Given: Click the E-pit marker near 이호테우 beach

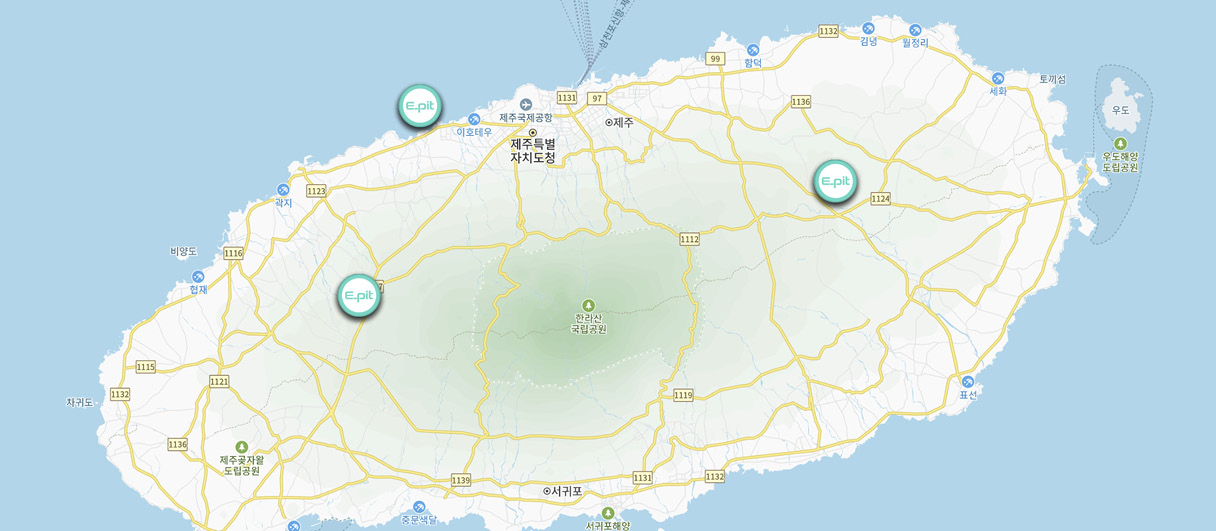Looking at the screenshot, I should [x=419, y=105].
